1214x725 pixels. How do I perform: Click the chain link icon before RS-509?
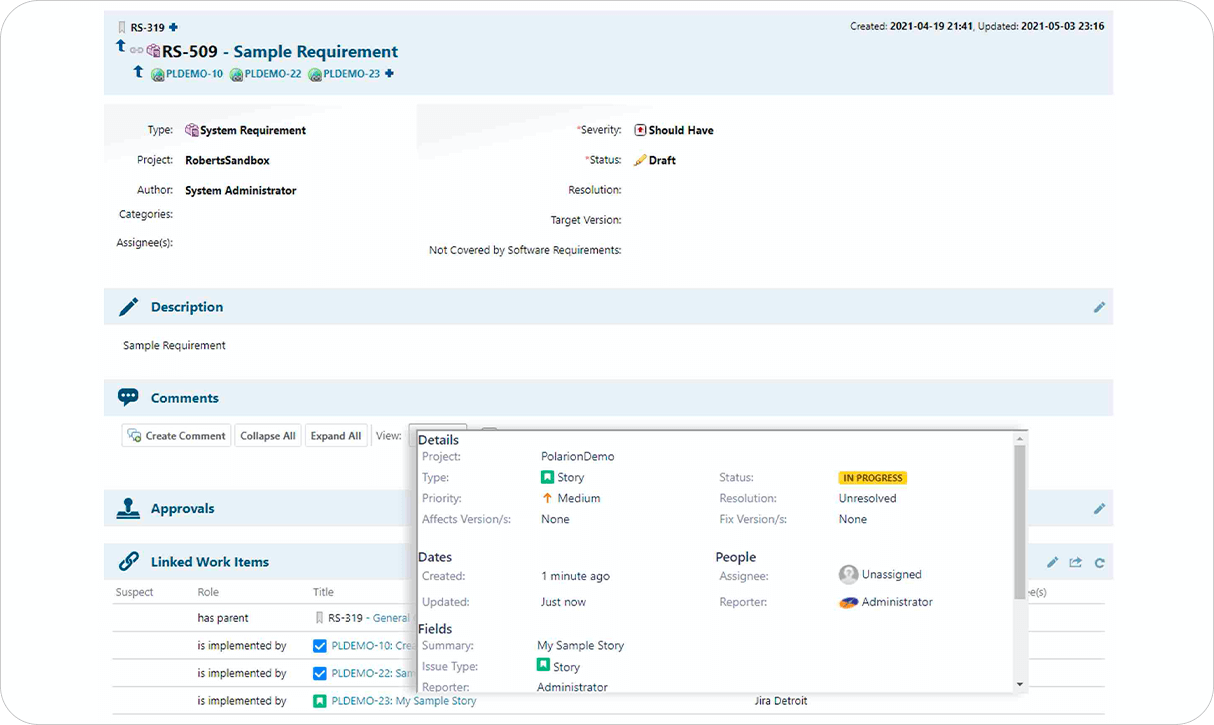point(136,50)
